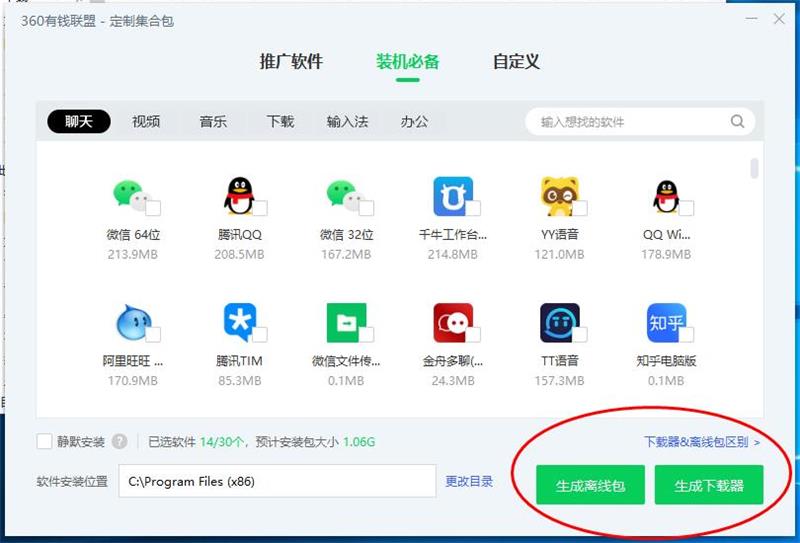Click the 生成下载器 button
Screen dimensions: 800x543
[709, 485]
